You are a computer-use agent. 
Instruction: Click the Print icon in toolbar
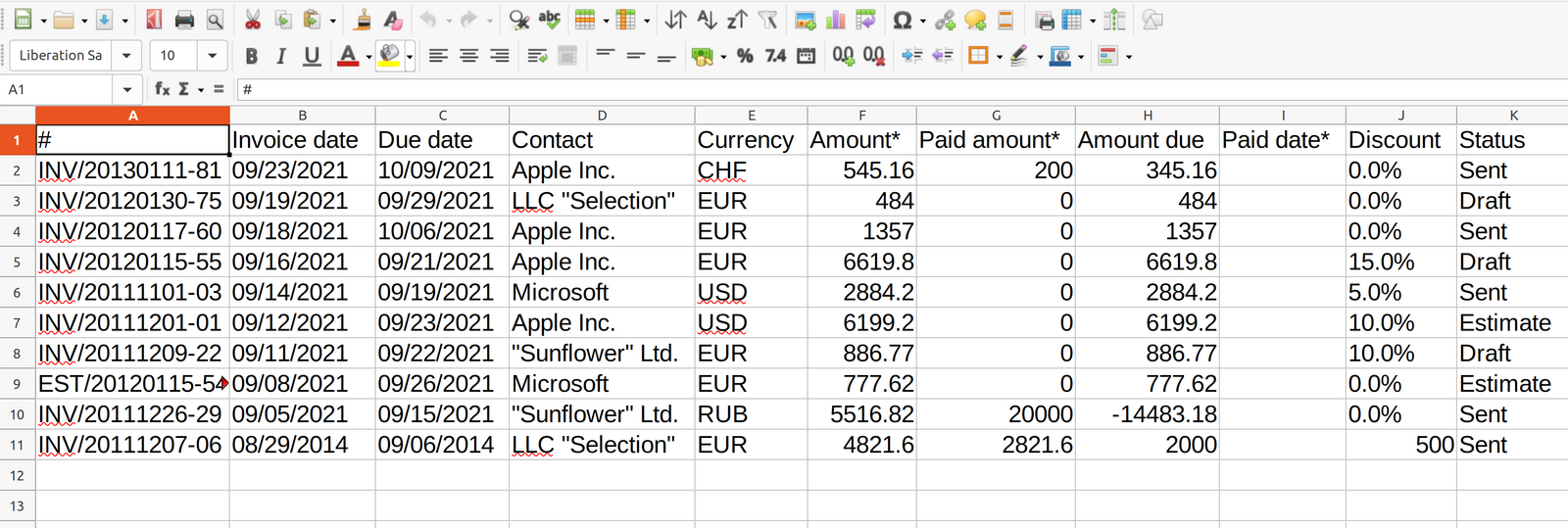pos(183,20)
